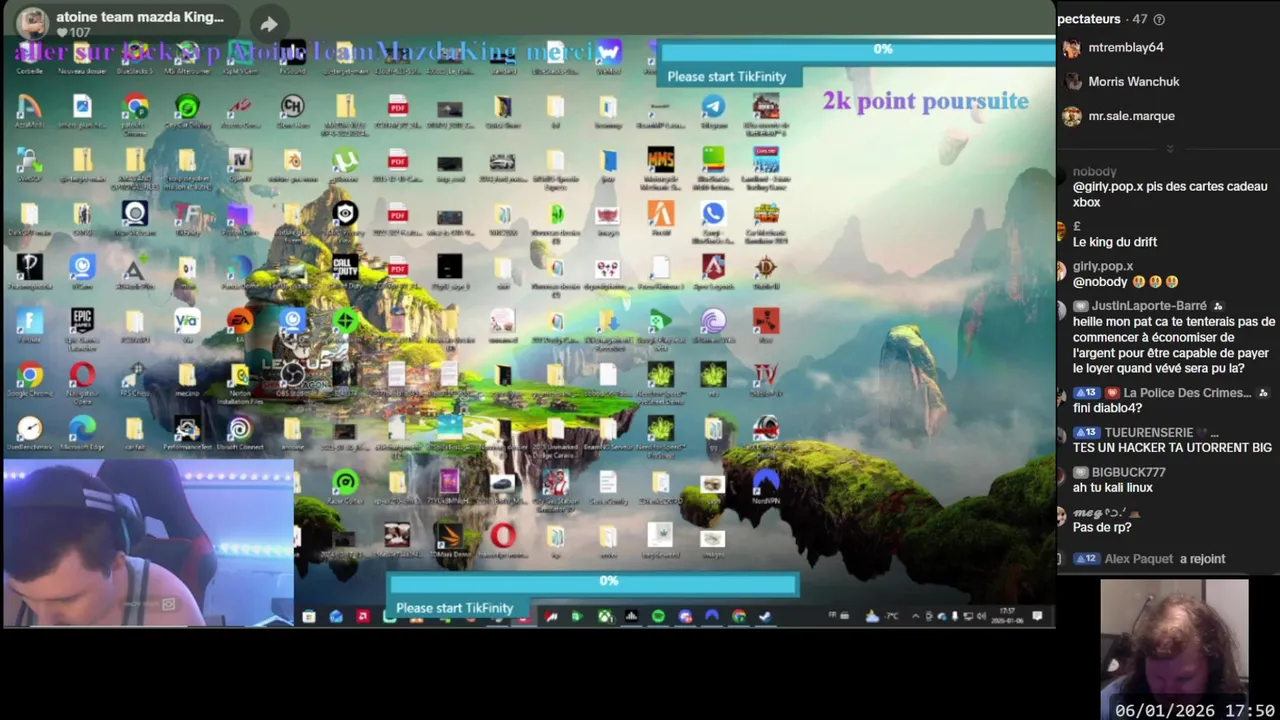Click chat message "Le king du drift"

click(1115, 242)
